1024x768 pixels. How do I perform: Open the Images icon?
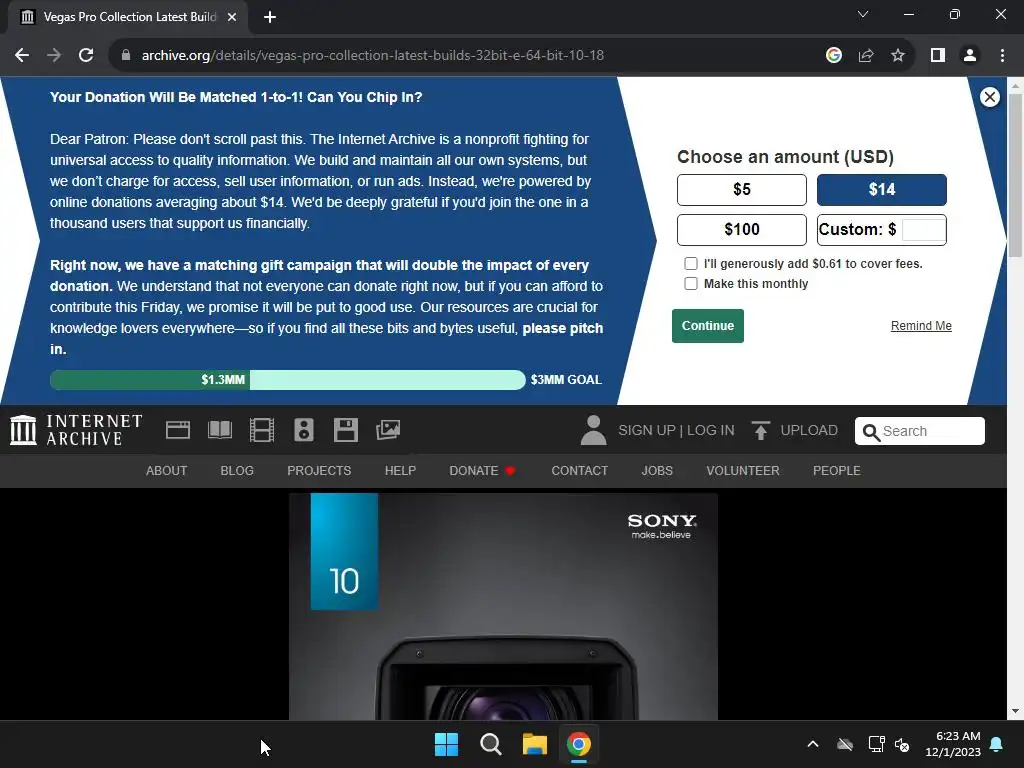[388, 430]
